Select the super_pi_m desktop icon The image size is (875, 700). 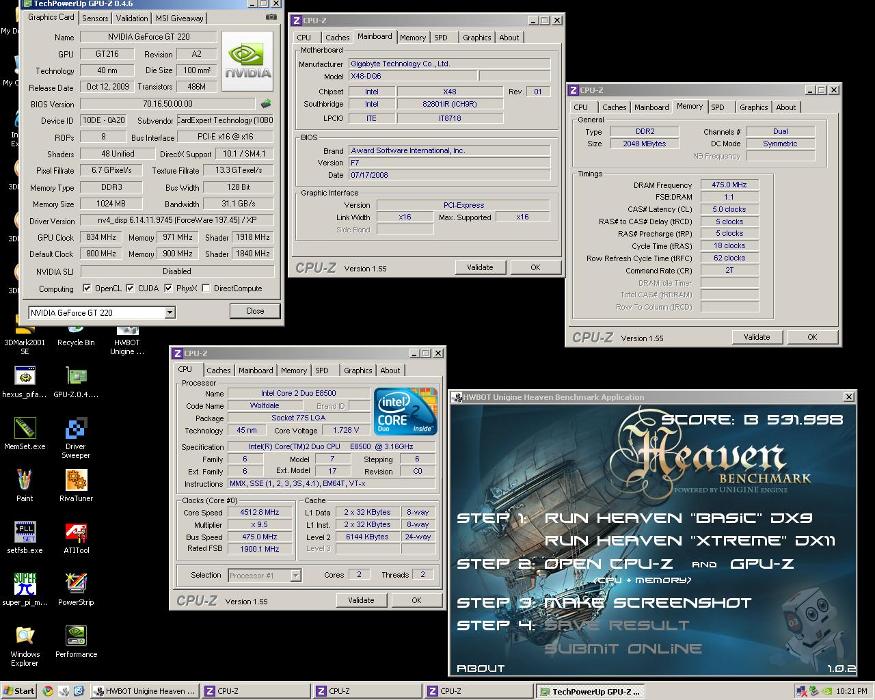click(x=24, y=589)
